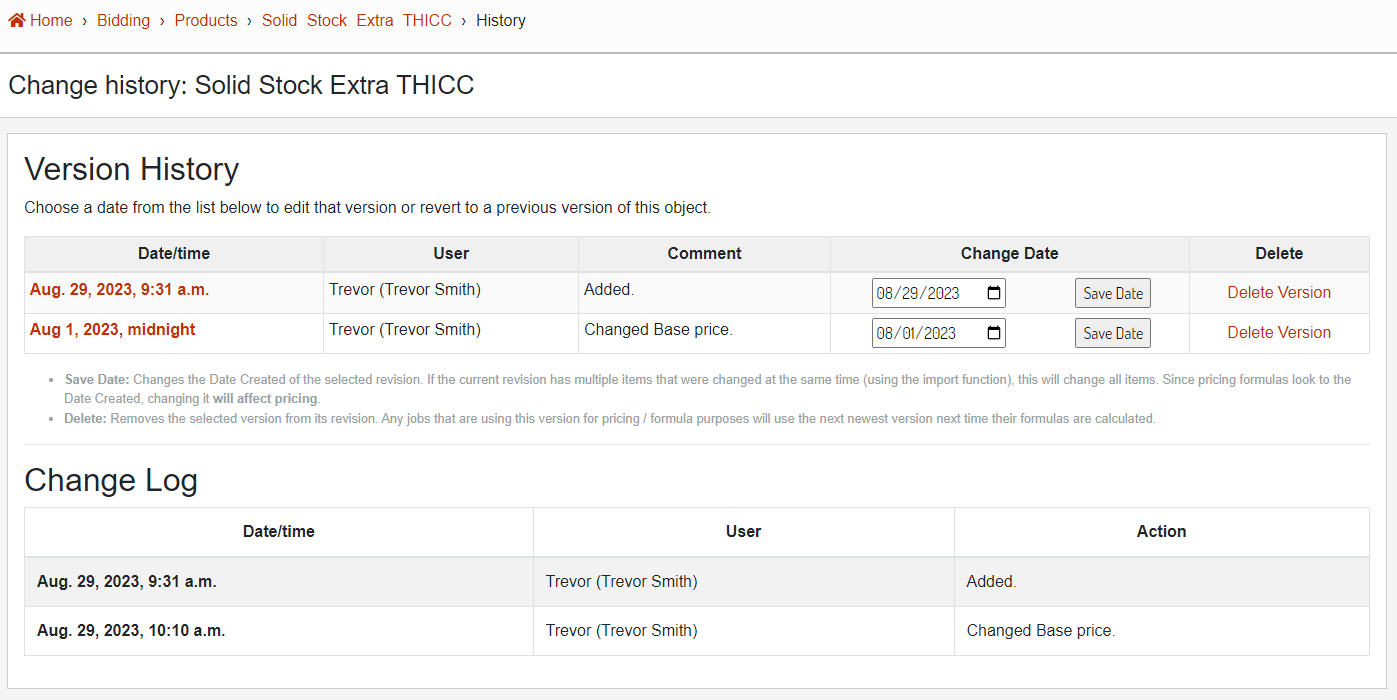The height and width of the screenshot is (700, 1397).
Task: Click the Change Log Action column header
Action: coord(1161,532)
